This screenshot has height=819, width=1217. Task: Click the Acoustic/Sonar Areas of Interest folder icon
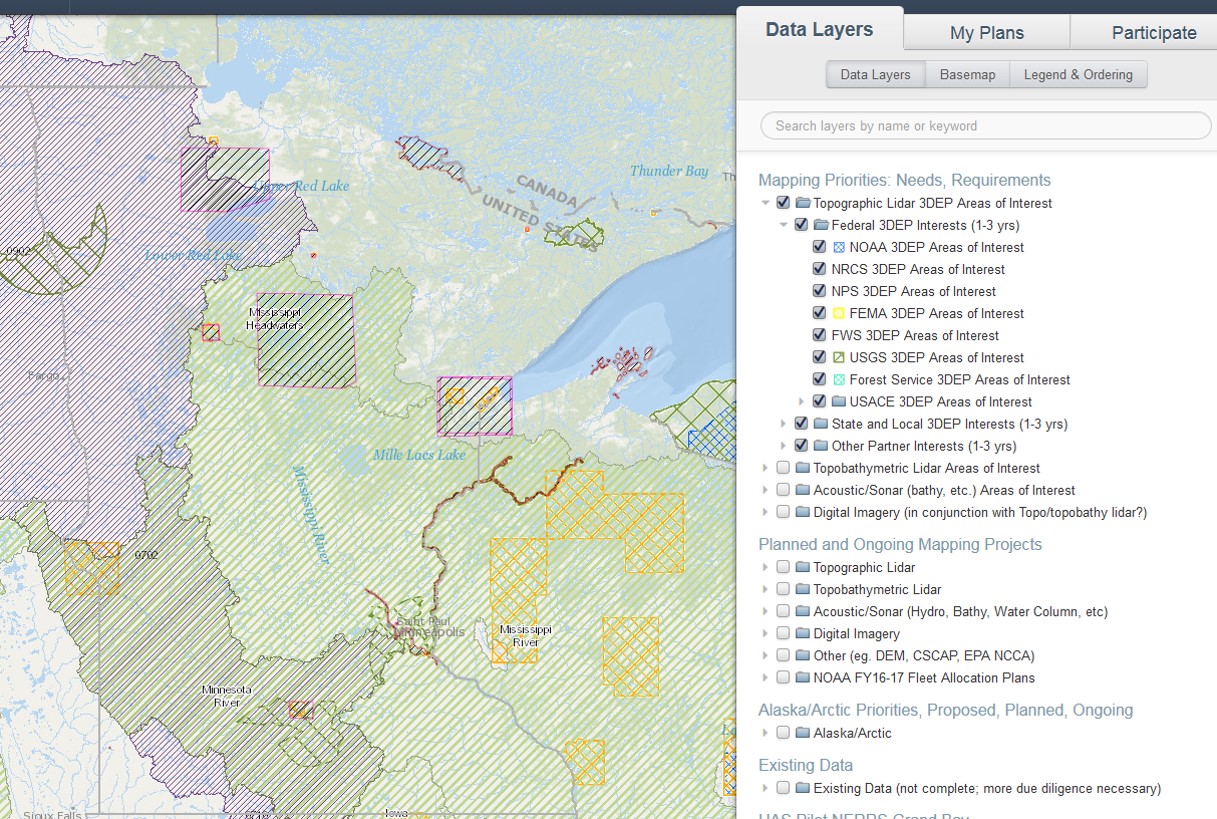803,490
